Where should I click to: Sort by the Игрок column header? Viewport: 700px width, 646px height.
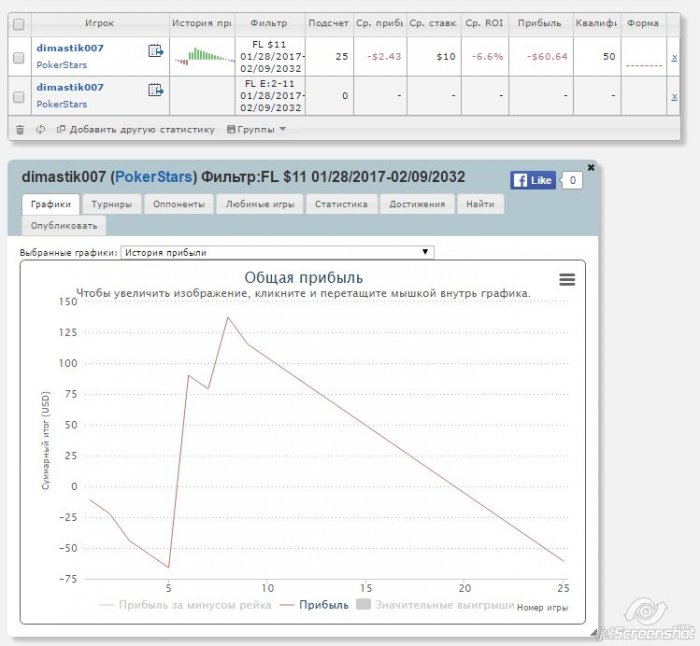100,23
